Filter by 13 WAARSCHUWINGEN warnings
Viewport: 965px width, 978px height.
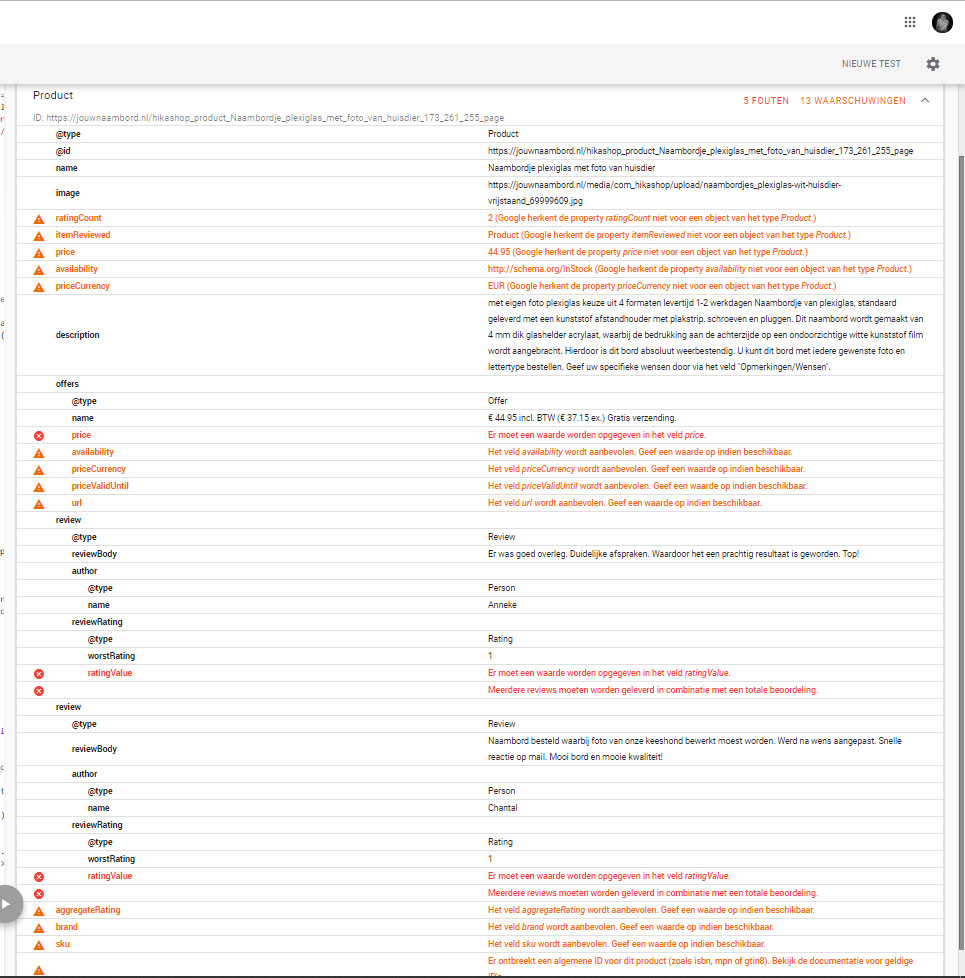click(852, 101)
